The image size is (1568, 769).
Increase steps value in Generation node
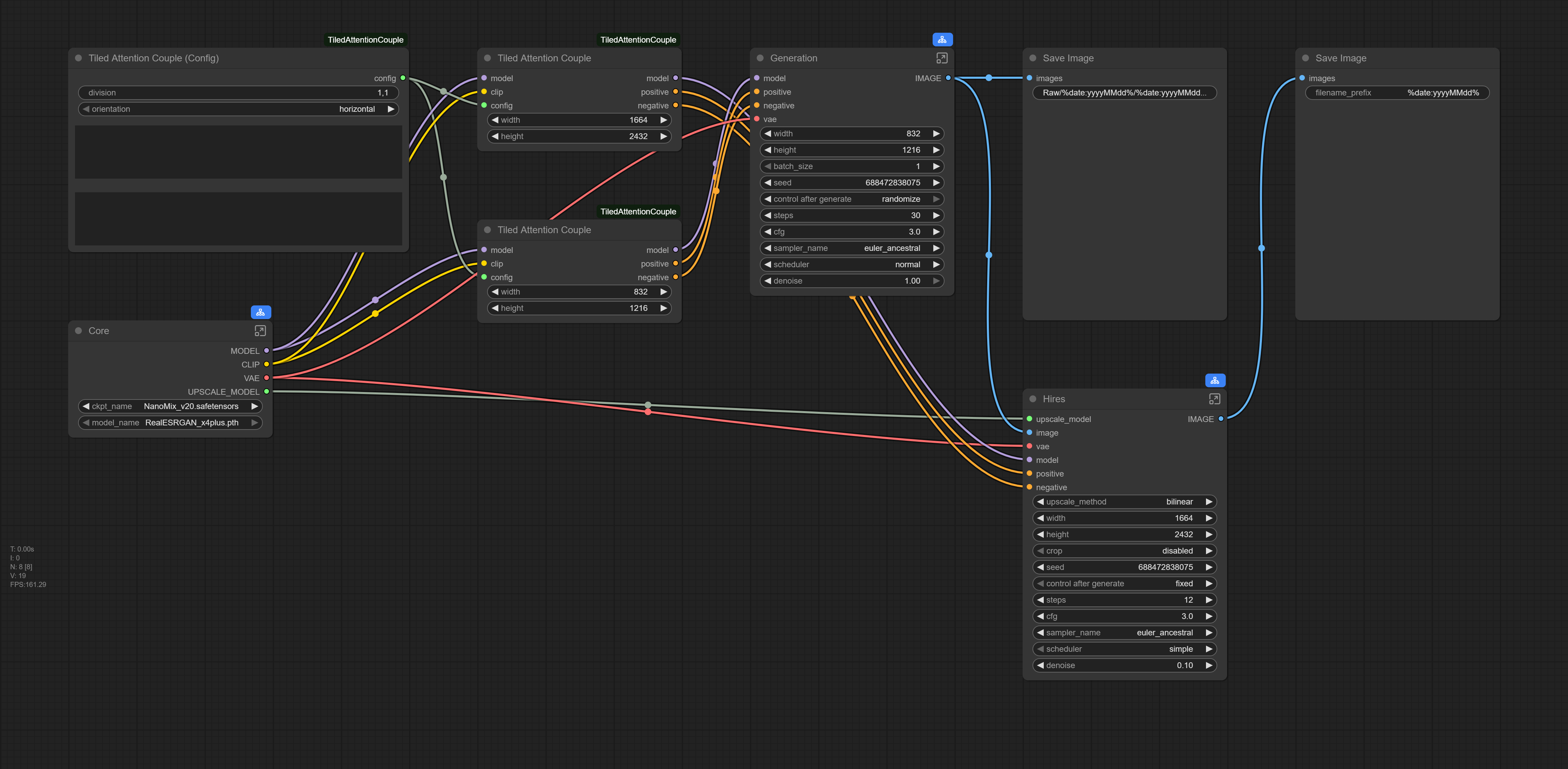(x=936, y=215)
